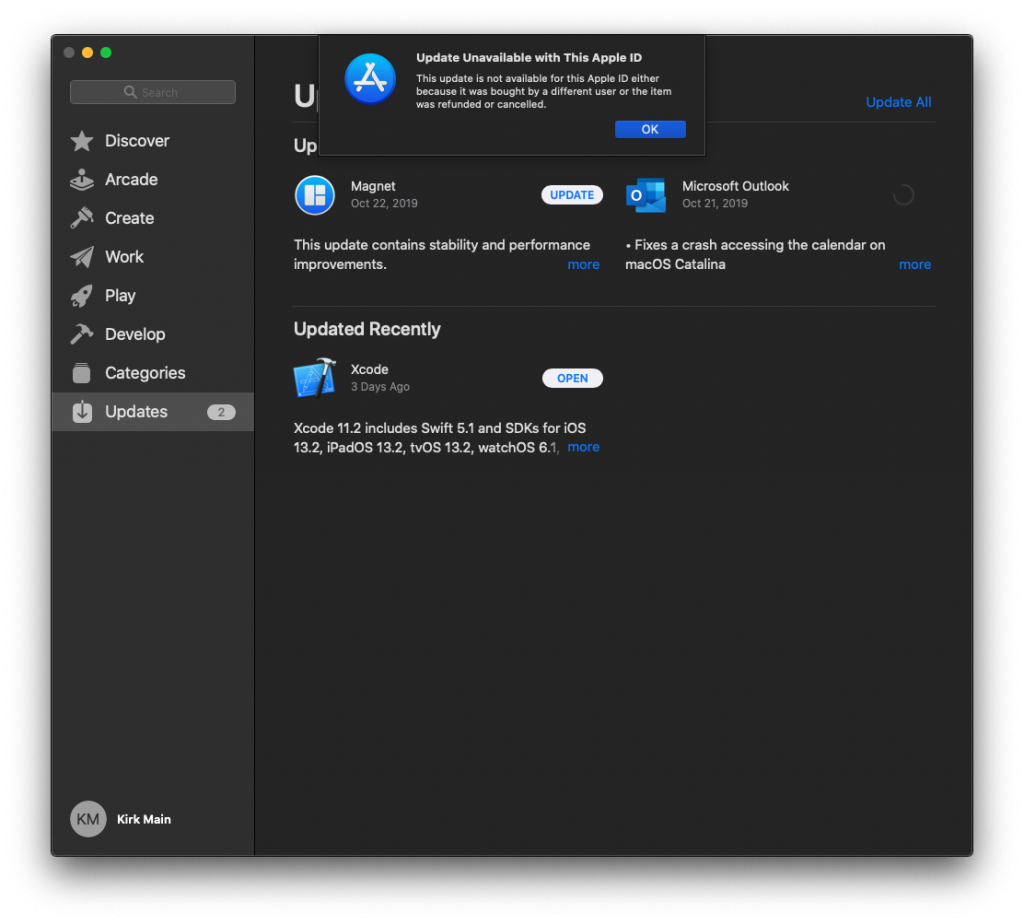Click the KM account avatar
Image resolution: width=1024 pixels, height=924 pixels.
pos(88,819)
